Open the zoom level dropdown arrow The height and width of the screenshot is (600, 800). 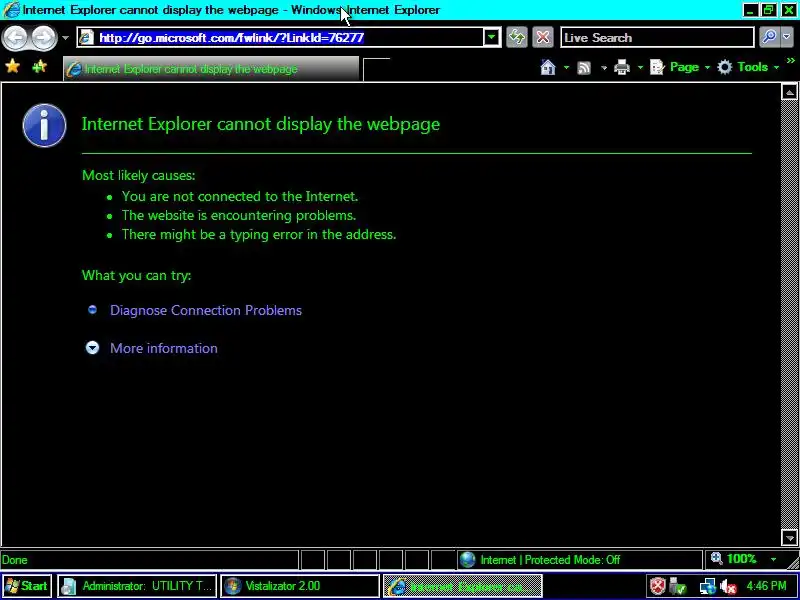(x=773, y=560)
